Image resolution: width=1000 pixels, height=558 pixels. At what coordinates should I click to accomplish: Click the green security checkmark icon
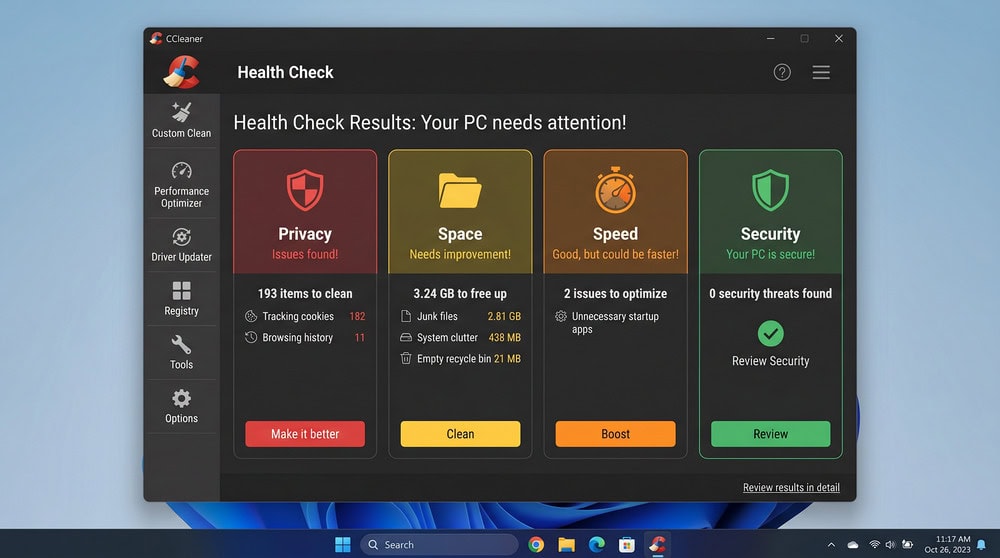(770, 334)
